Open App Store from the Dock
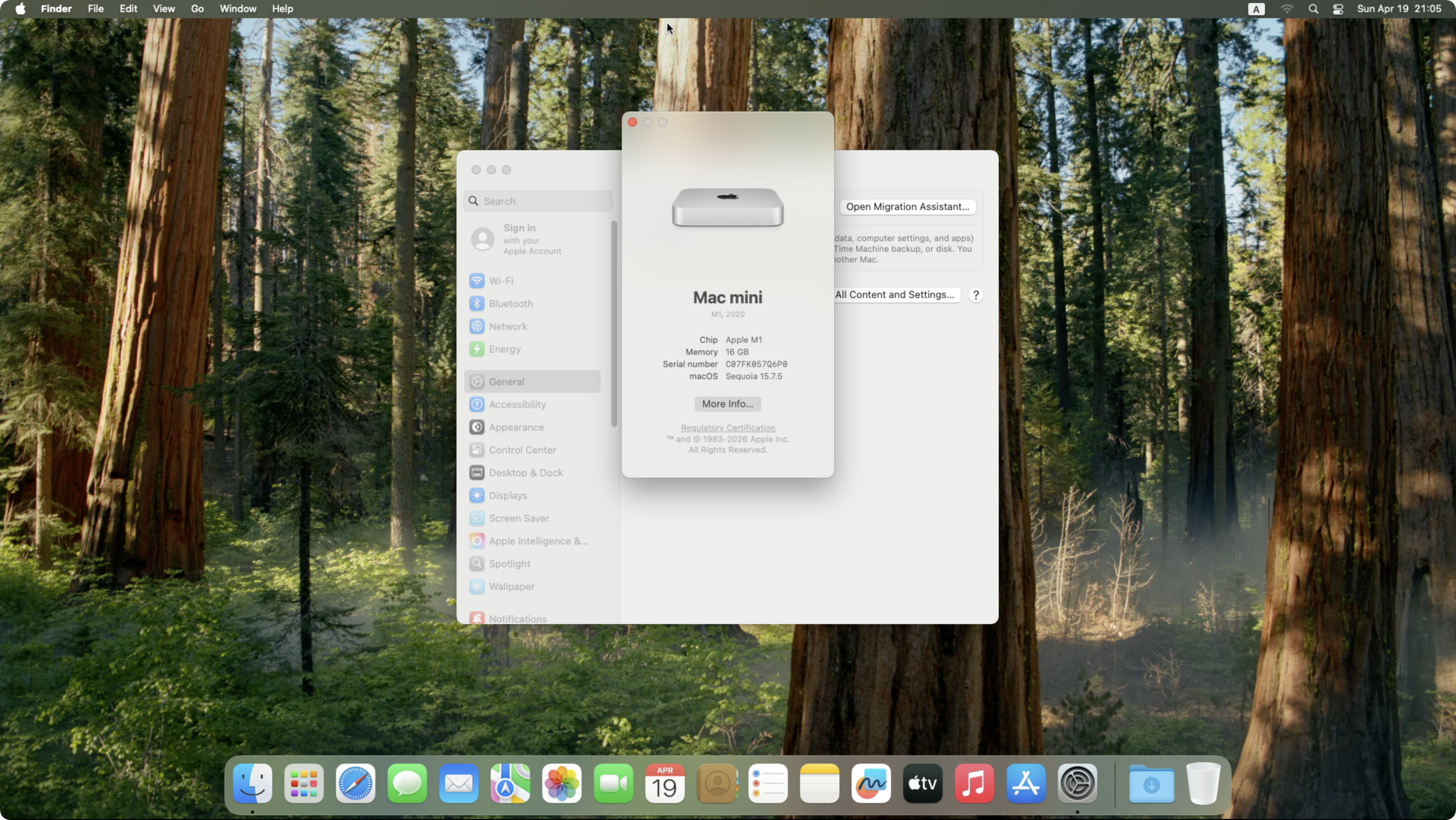This screenshot has height=820, width=1456. pos(1026,783)
